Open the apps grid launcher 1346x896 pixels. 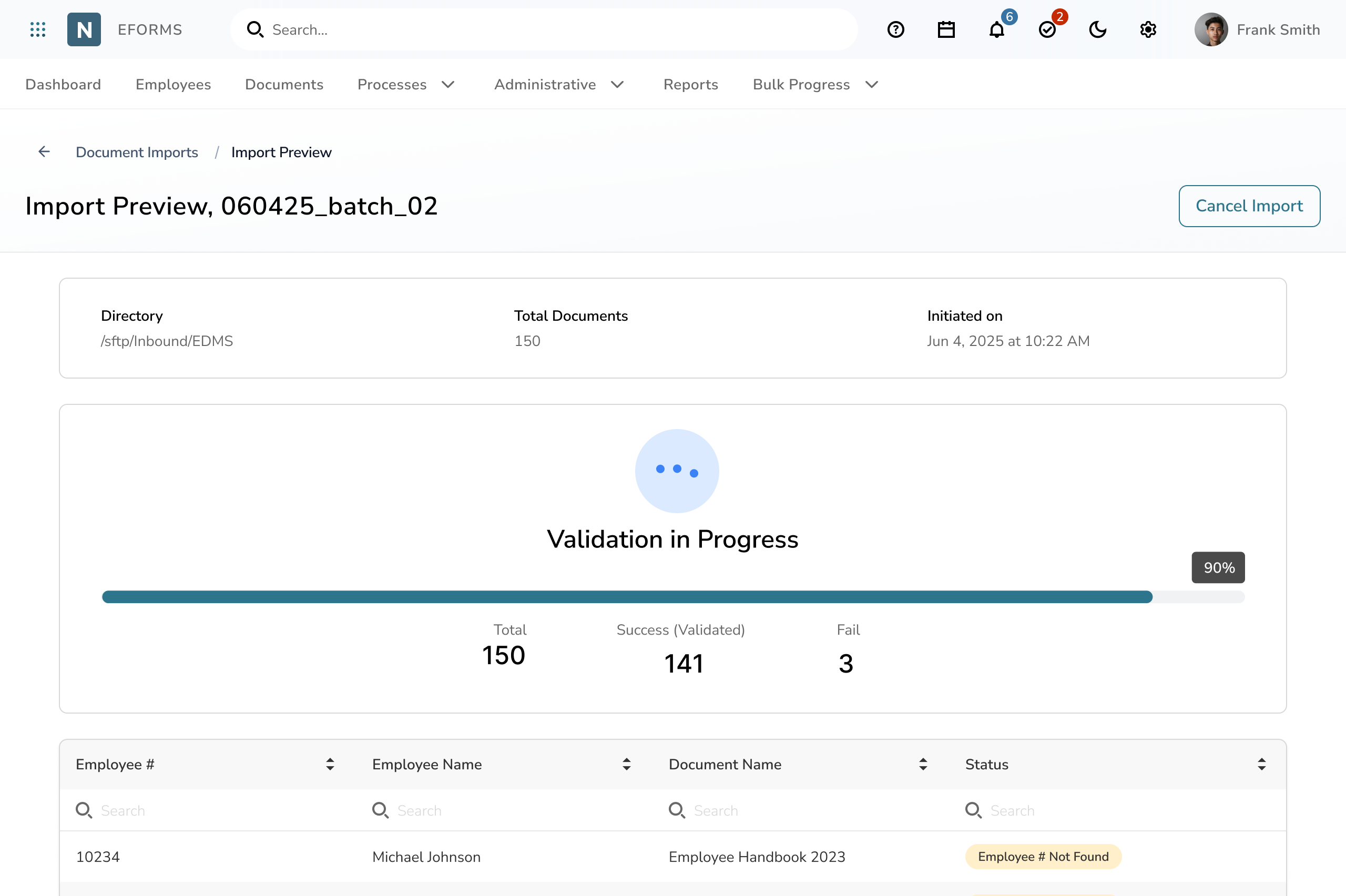pos(38,29)
